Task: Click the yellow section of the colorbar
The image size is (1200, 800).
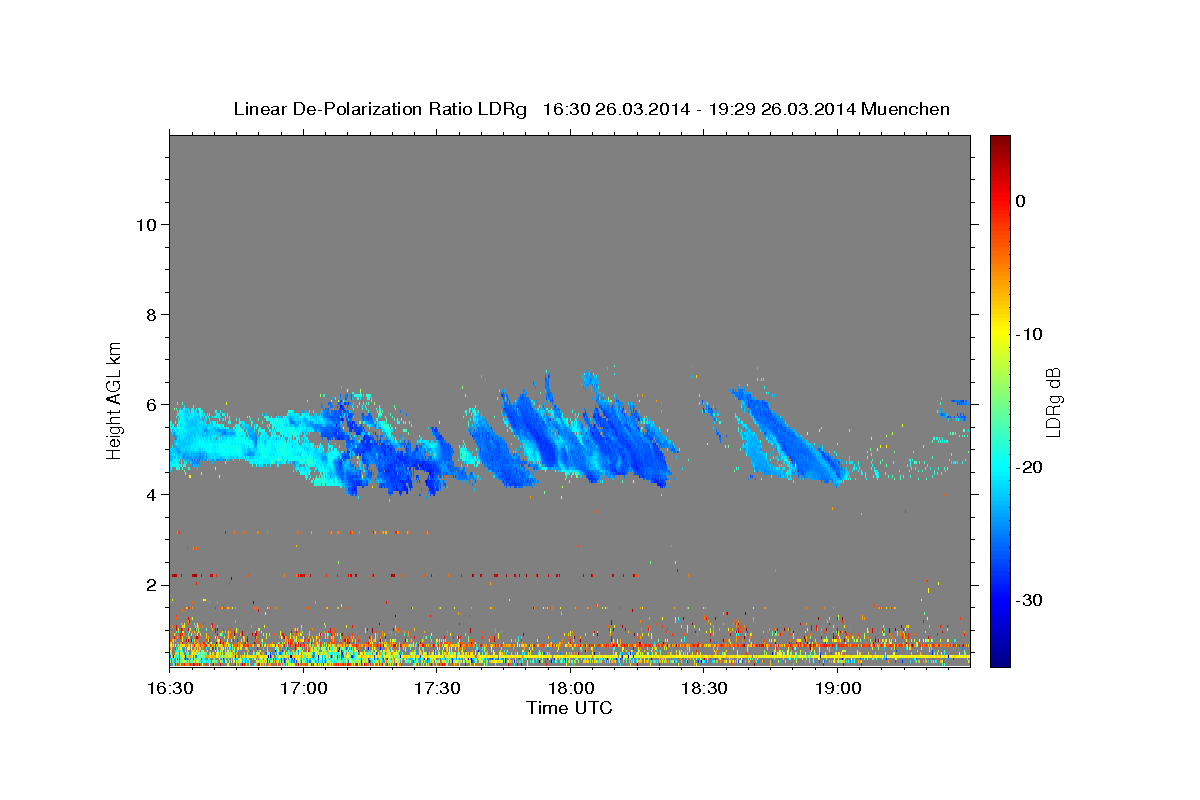Action: tap(1000, 330)
